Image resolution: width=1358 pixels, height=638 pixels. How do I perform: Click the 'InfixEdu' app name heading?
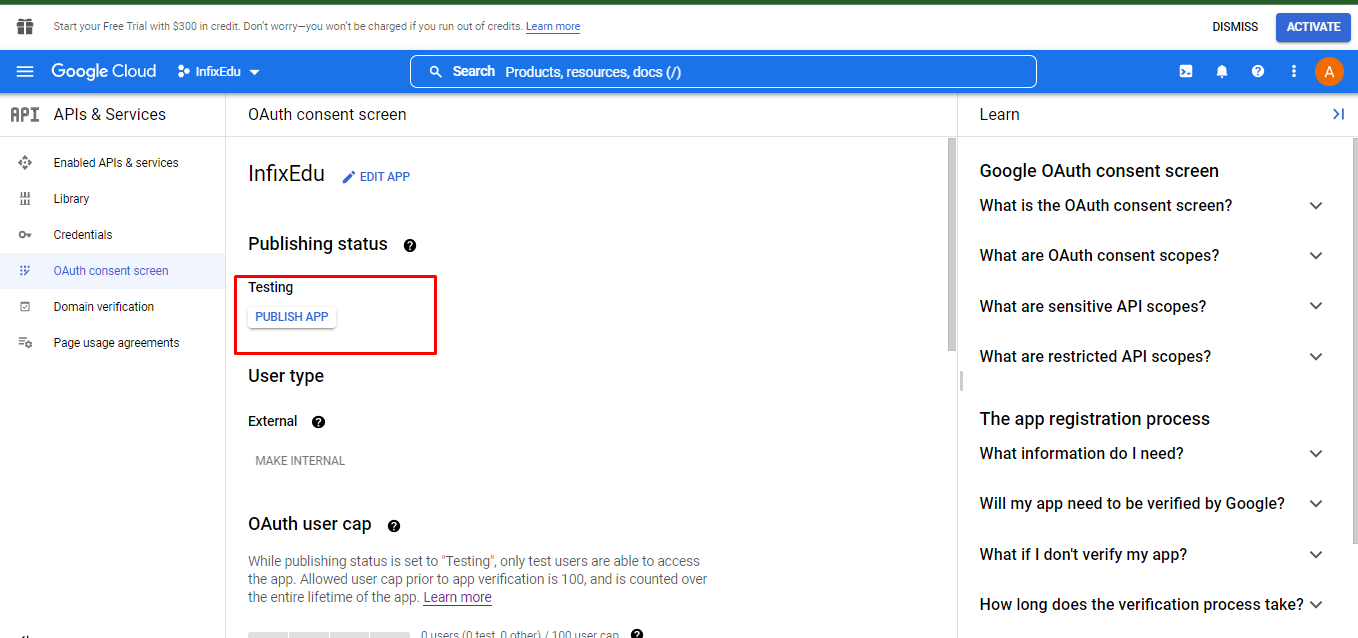point(286,174)
